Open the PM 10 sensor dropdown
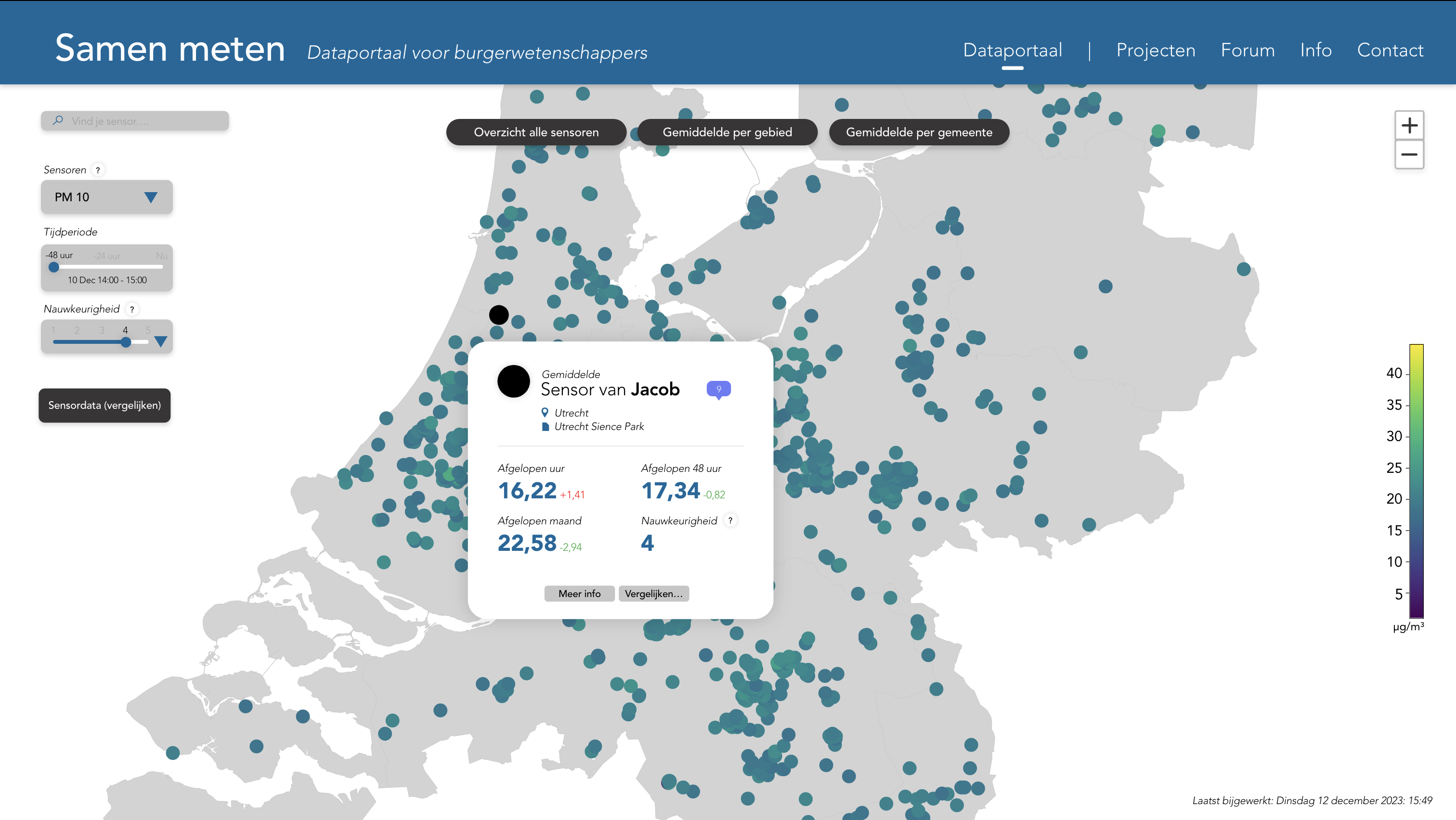The width and height of the screenshot is (1456, 820). 106,197
